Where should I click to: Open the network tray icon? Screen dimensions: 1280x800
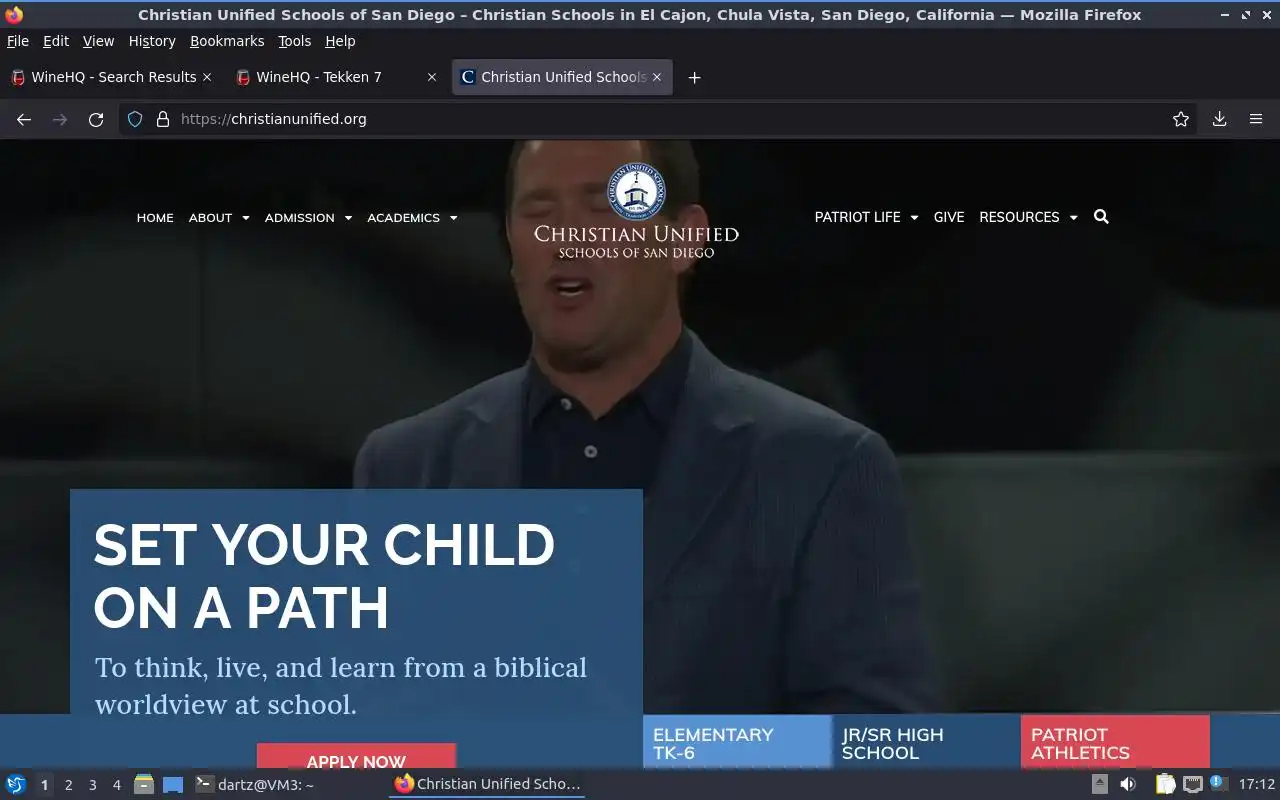coord(1192,784)
